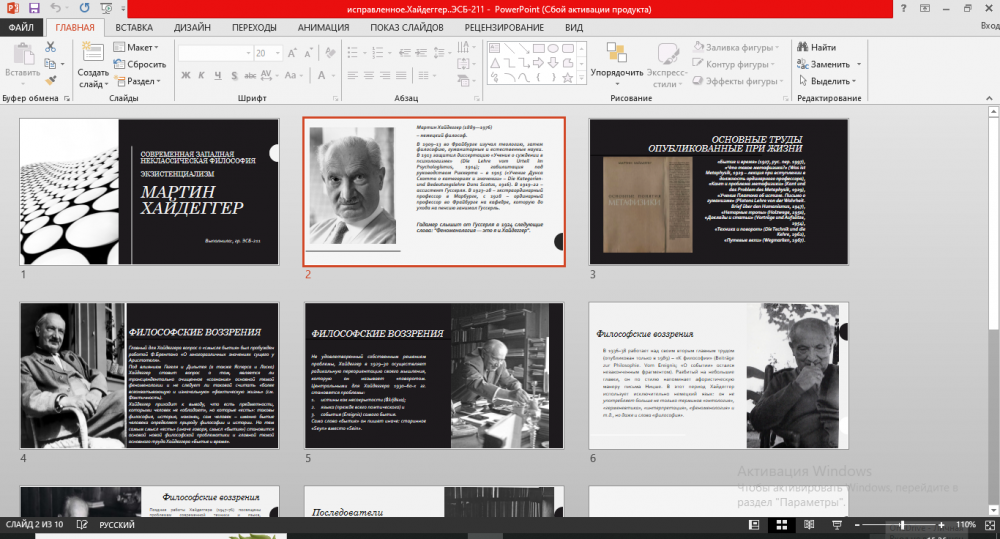Open the ВСТАВКА (Insert) ribbon tab
Screen dimensions: 1000x539
(x=134, y=27)
